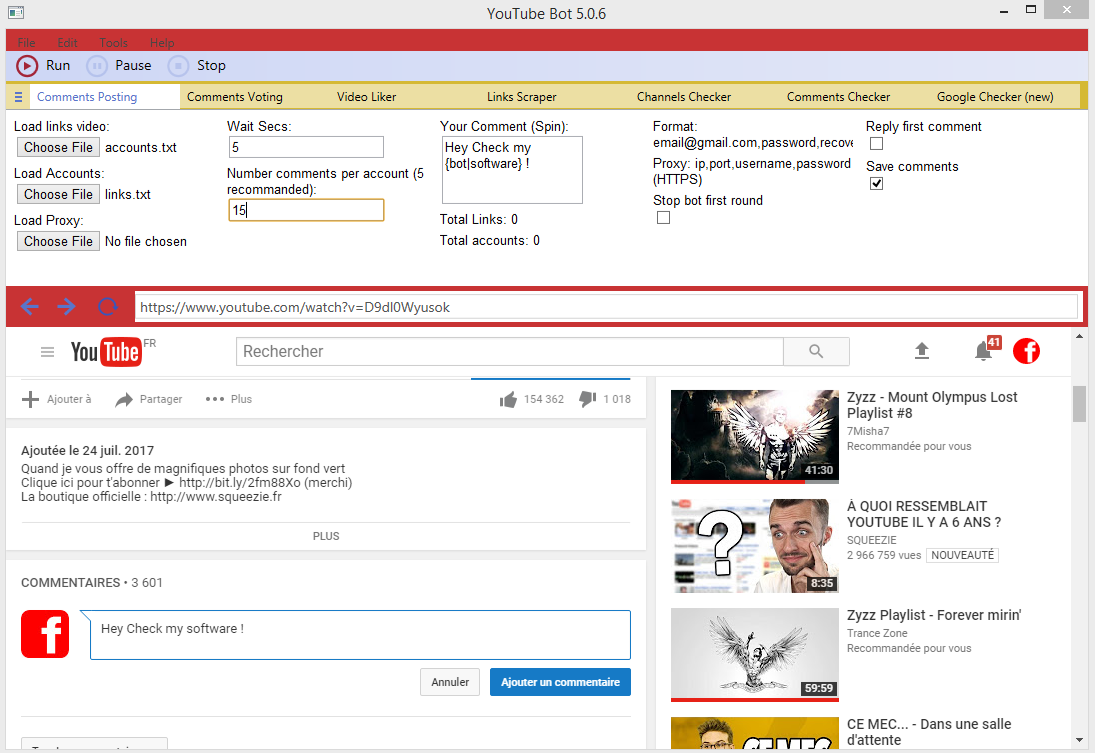Go back with the browser back arrow
Image resolution: width=1095 pixels, height=753 pixels.
pyautogui.click(x=29, y=307)
